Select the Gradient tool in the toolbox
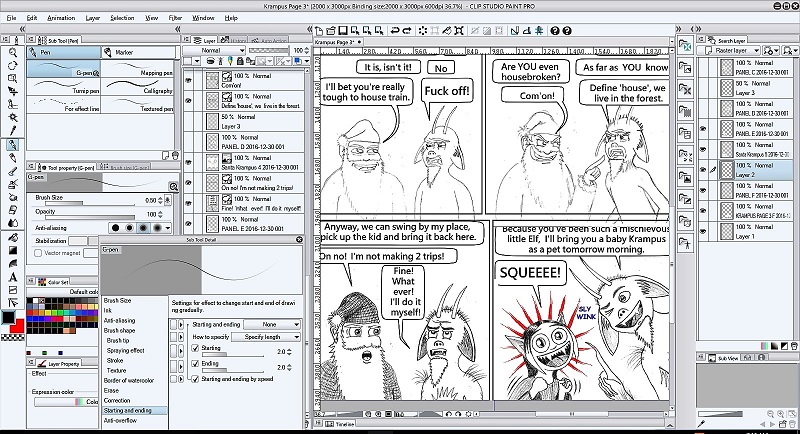Image resolution: width=800 pixels, height=434 pixels. point(13,250)
